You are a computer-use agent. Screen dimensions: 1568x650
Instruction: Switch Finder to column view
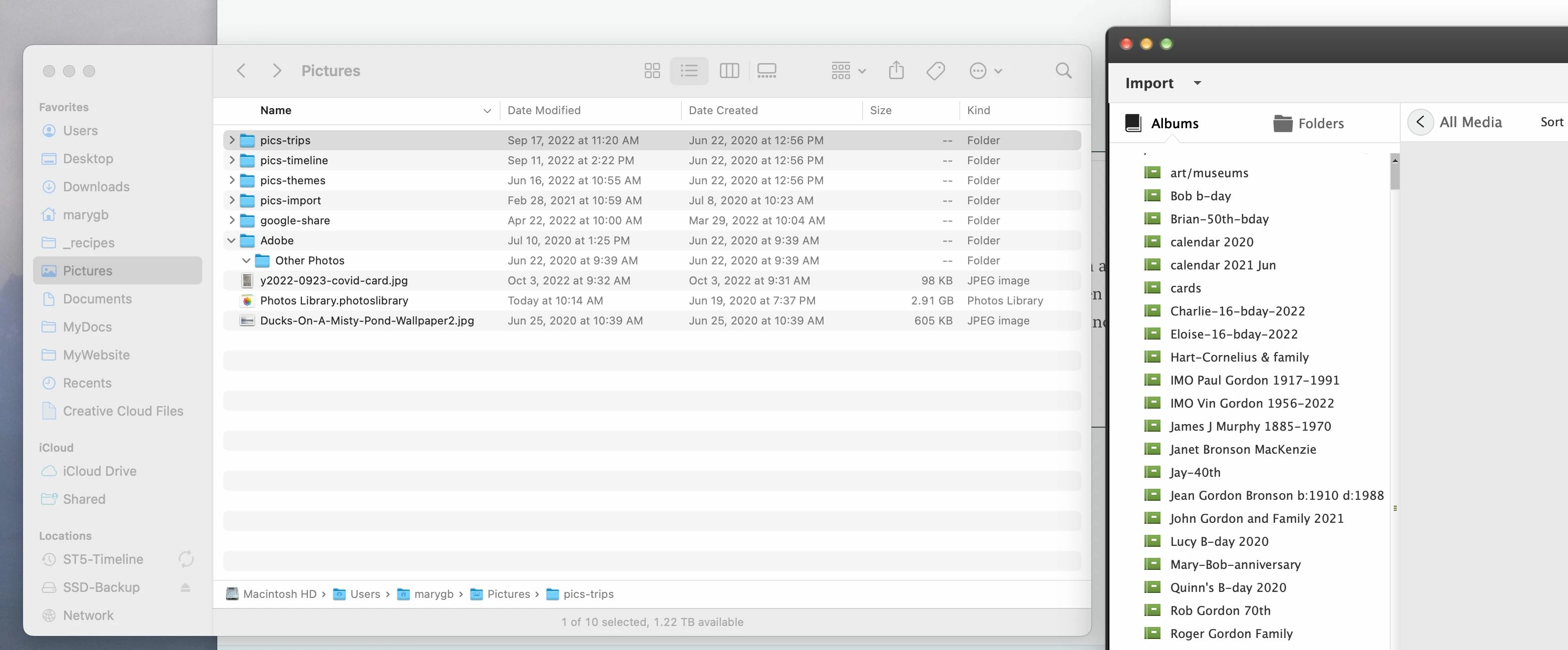[x=728, y=71]
